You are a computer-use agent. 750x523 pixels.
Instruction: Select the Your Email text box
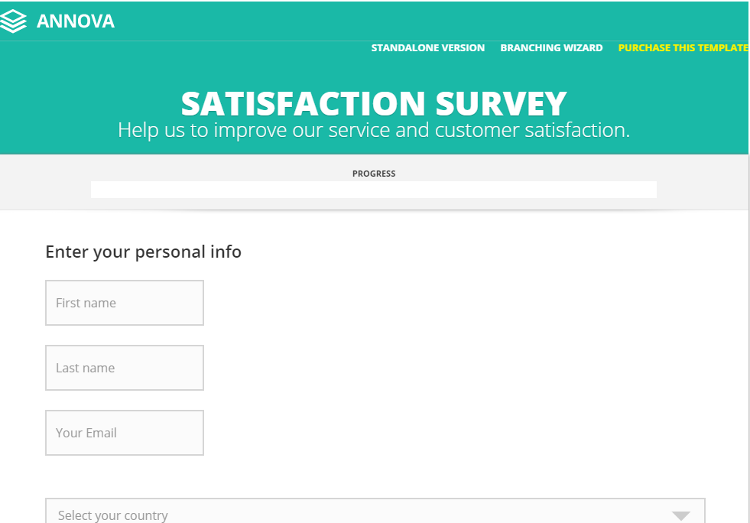124,433
